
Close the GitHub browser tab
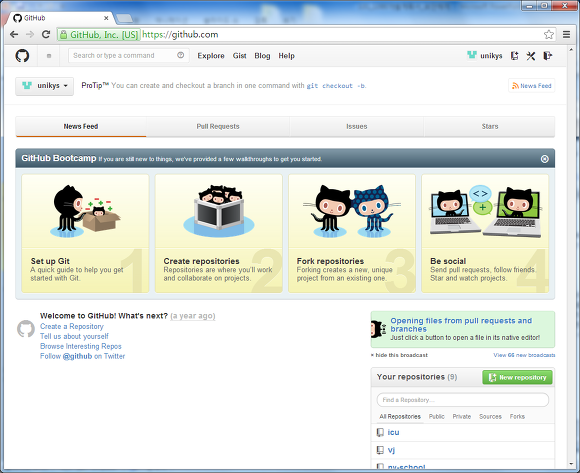[106, 18]
